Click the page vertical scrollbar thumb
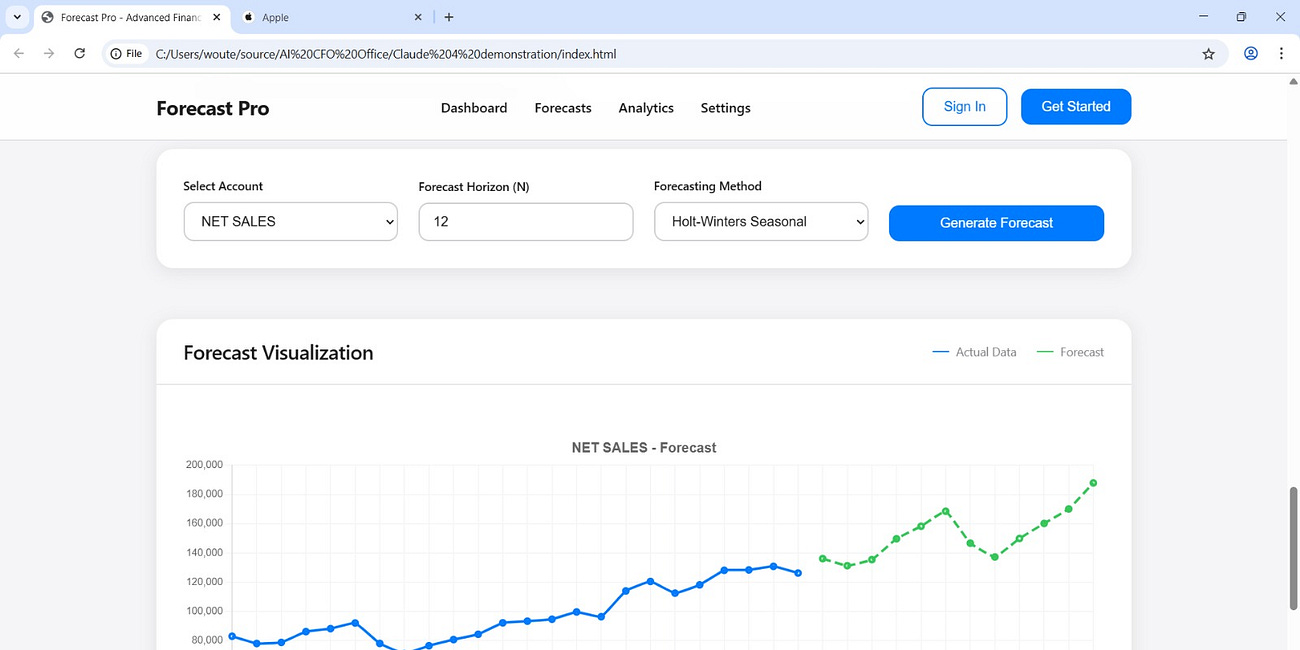Viewport: 1300px width, 650px height. click(1292, 547)
